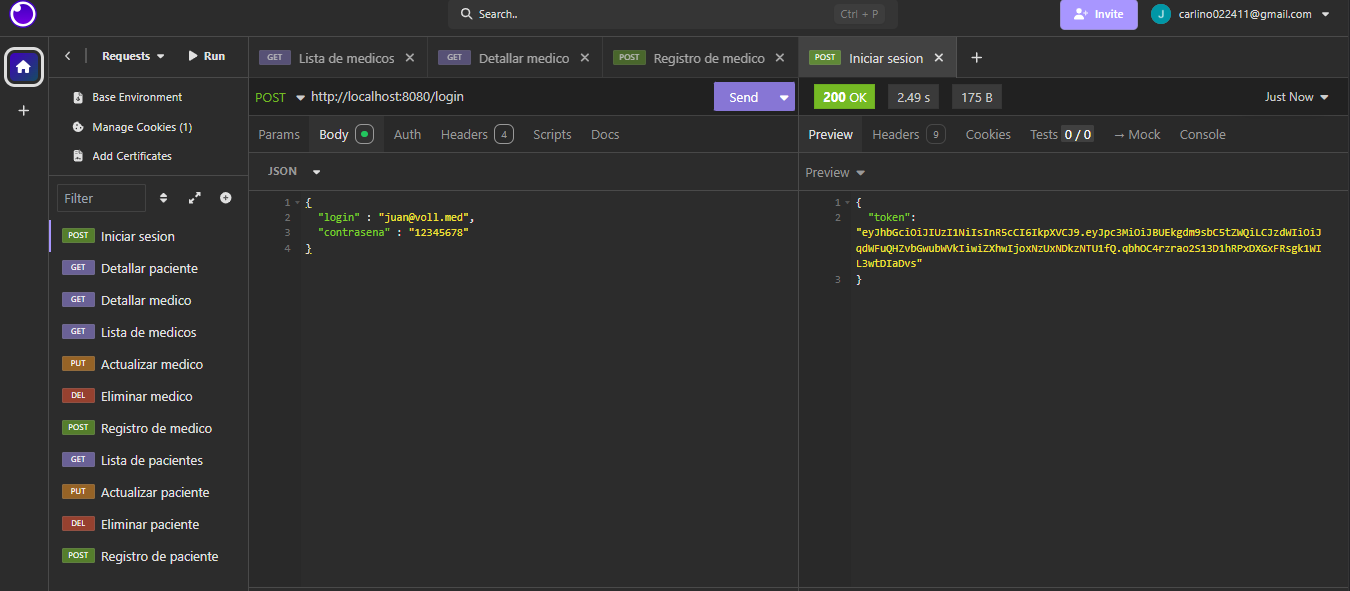
Task: Switch to the Detallar medico tab
Action: [515, 58]
